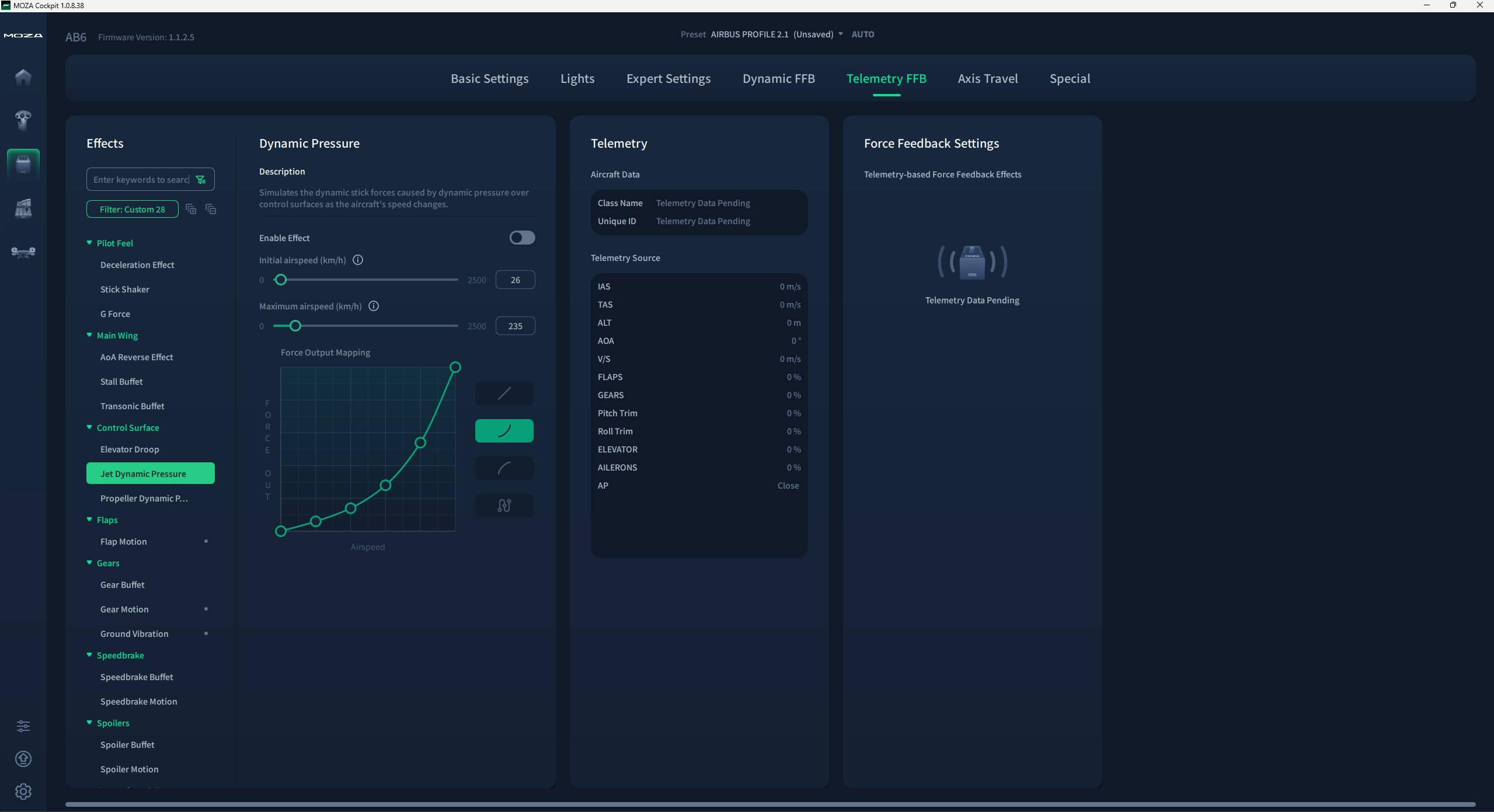Select the concave logarithmic curve preset
The height and width of the screenshot is (812, 1494).
point(504,468)
